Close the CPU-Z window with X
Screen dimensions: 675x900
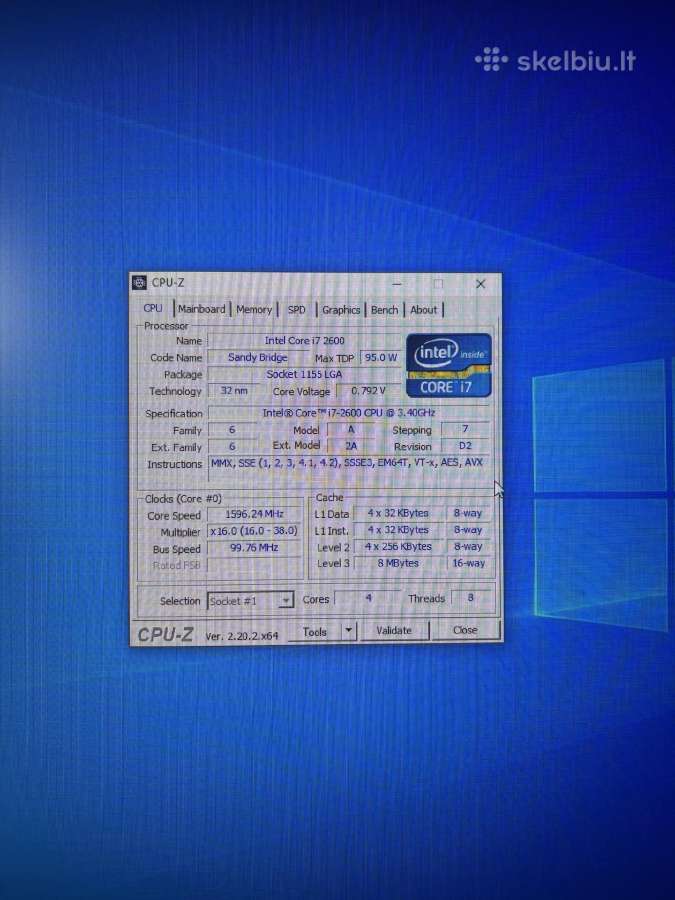[480, 284]
